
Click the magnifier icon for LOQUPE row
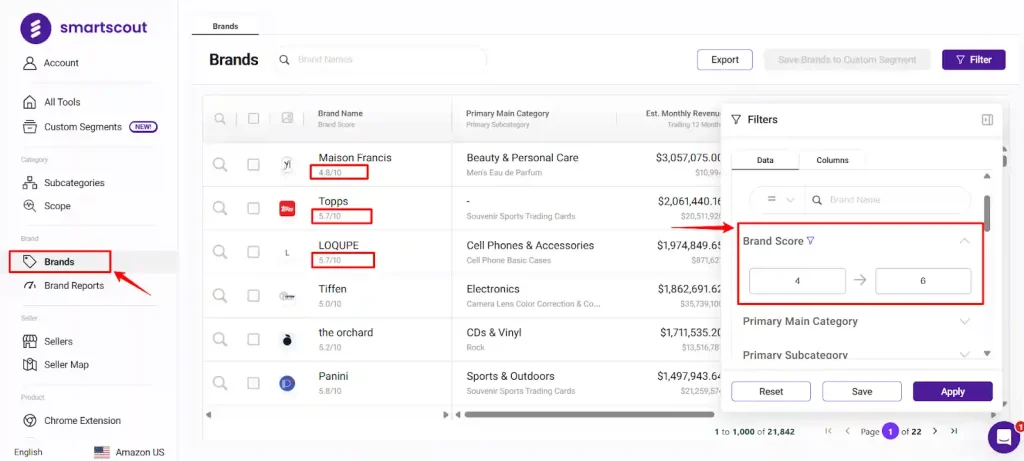tap(220, 252)
